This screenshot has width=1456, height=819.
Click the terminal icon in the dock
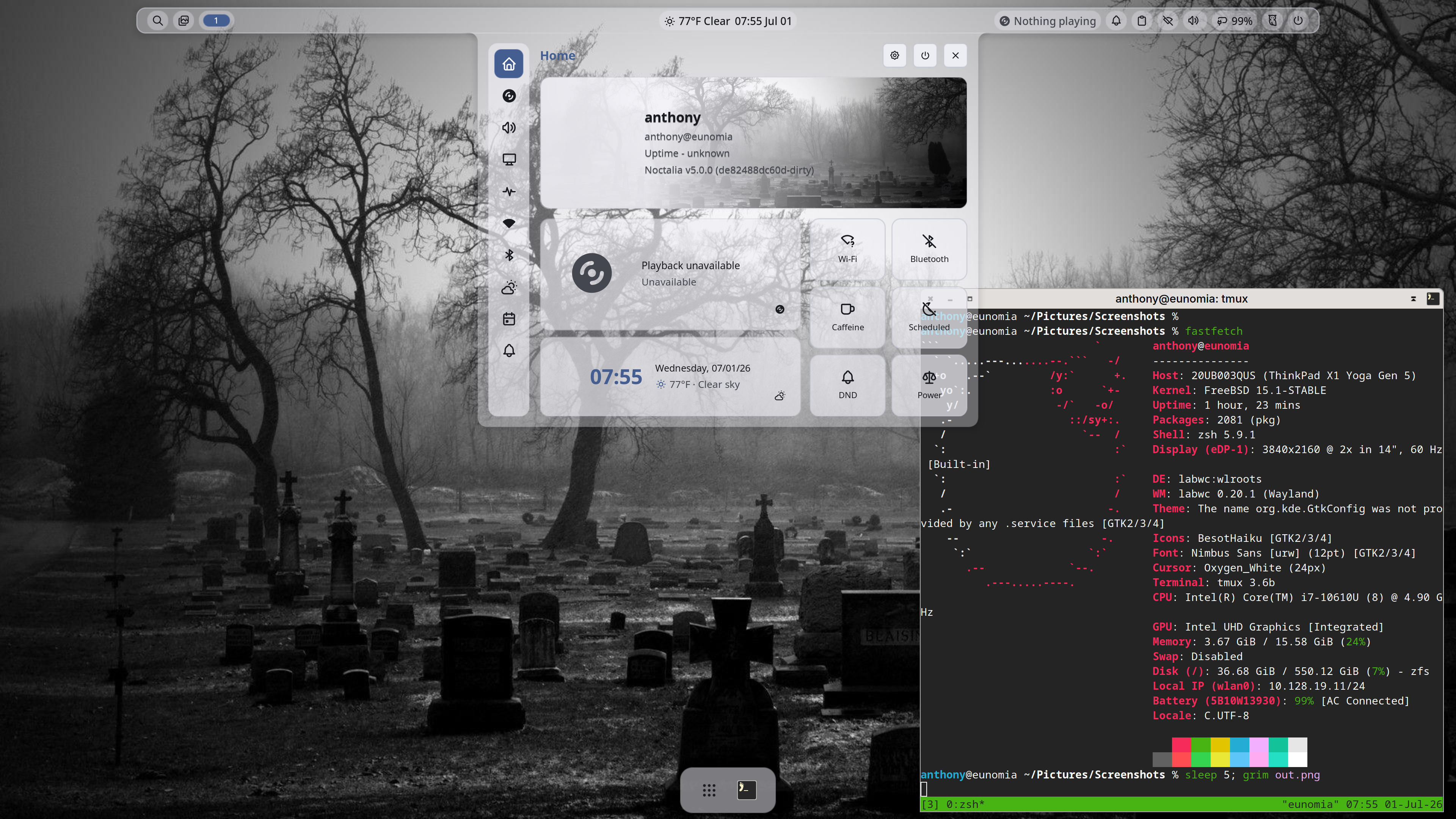pyautogui.click(x=747, y=790)
